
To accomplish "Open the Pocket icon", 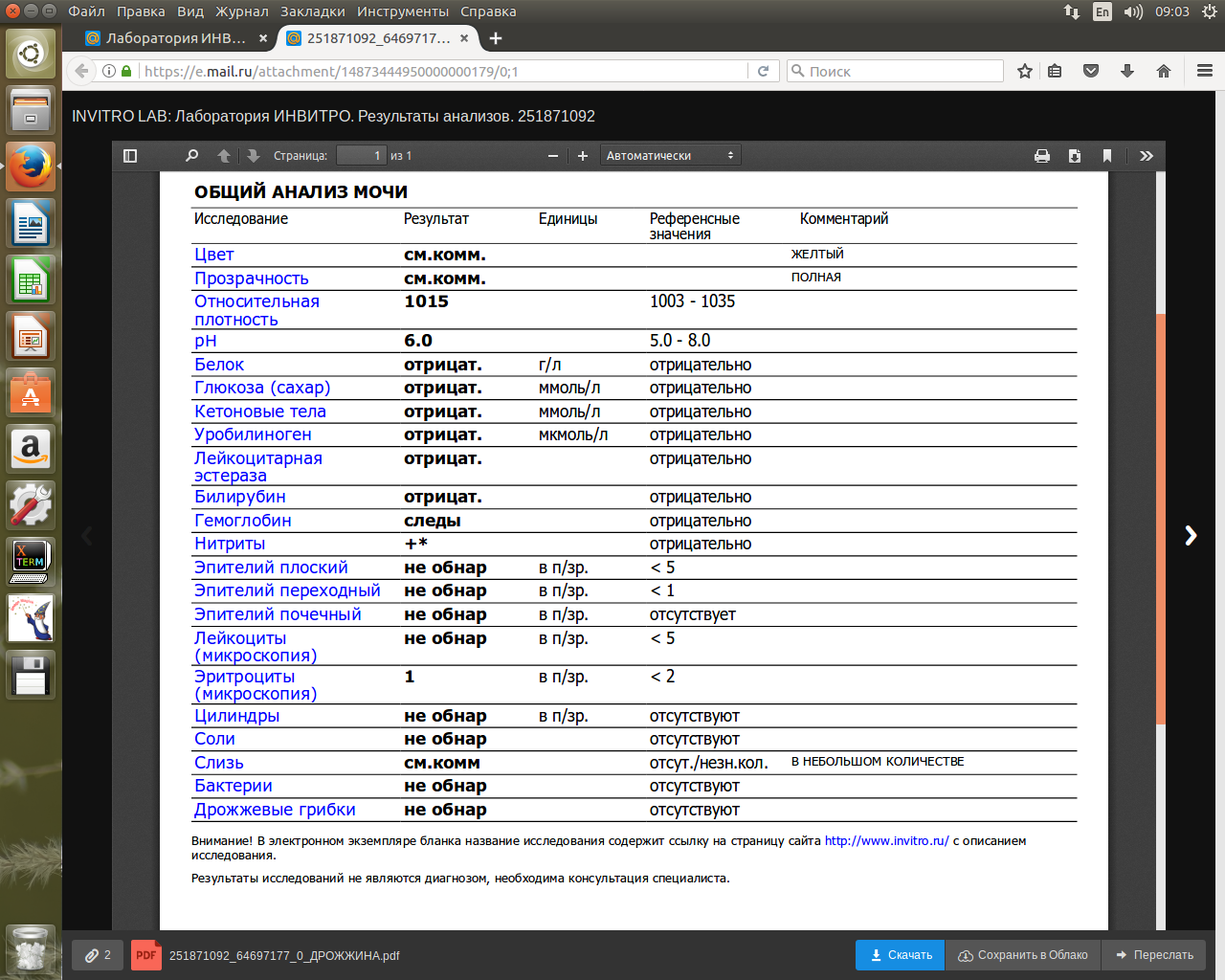I will pyautogui.click(x=1091, y=71).
